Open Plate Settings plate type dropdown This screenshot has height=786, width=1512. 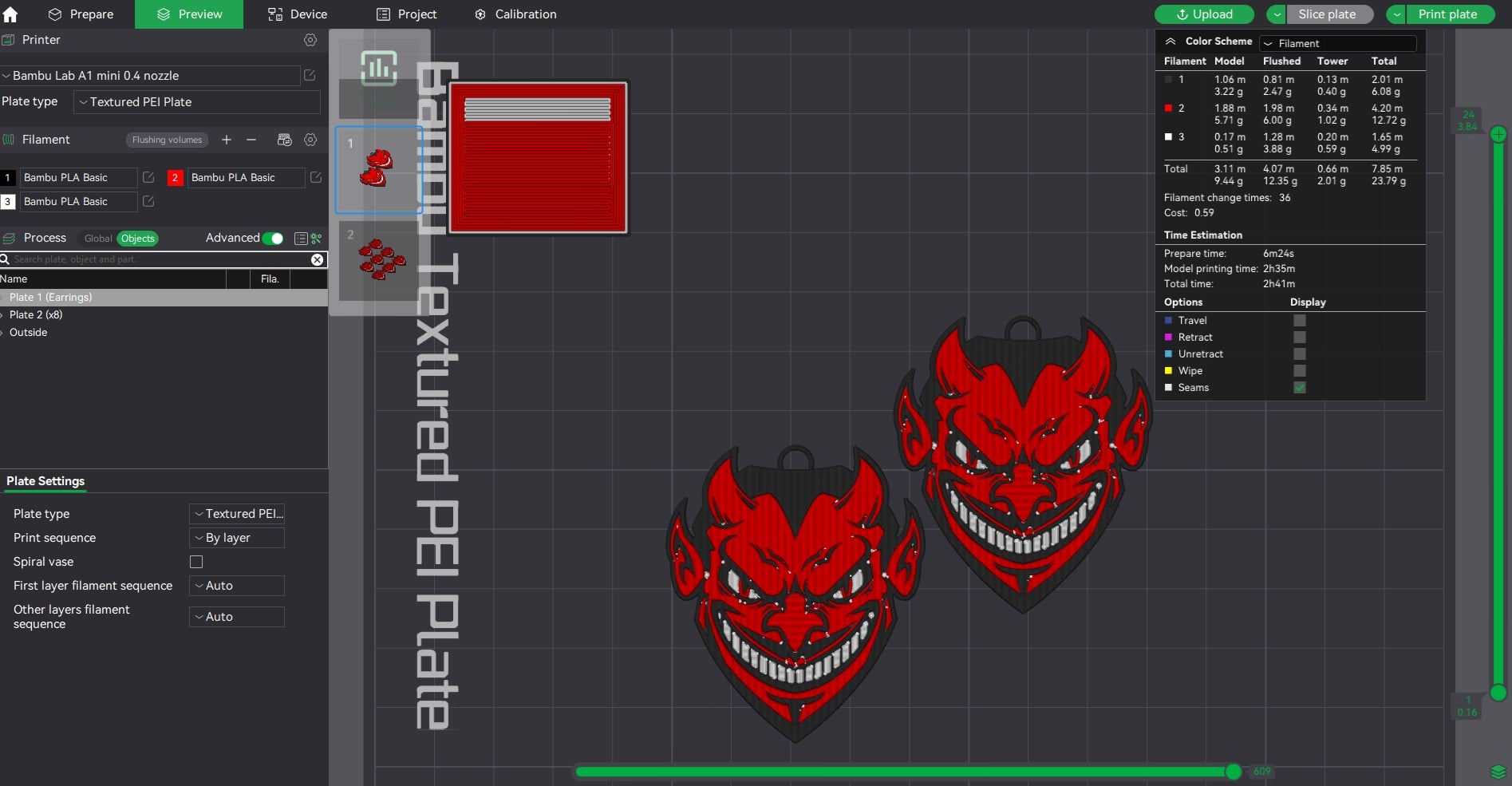(237, 514)
